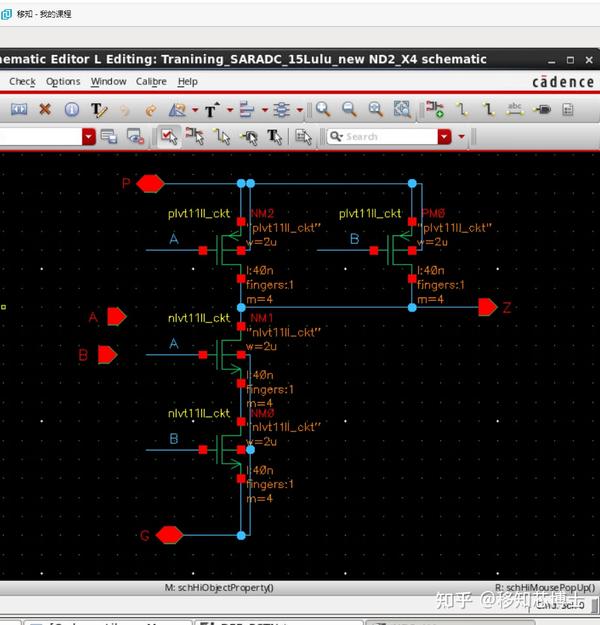The image size is (600, 625).
Task: Select the Rotate tool icon
Action: click(x=178, y=110)
